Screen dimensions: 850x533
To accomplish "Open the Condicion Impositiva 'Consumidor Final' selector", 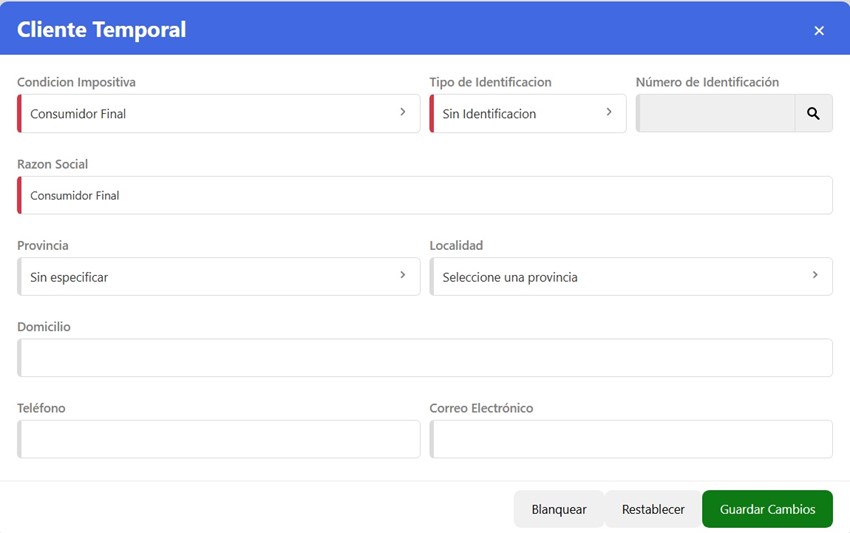I will (210, 114).
